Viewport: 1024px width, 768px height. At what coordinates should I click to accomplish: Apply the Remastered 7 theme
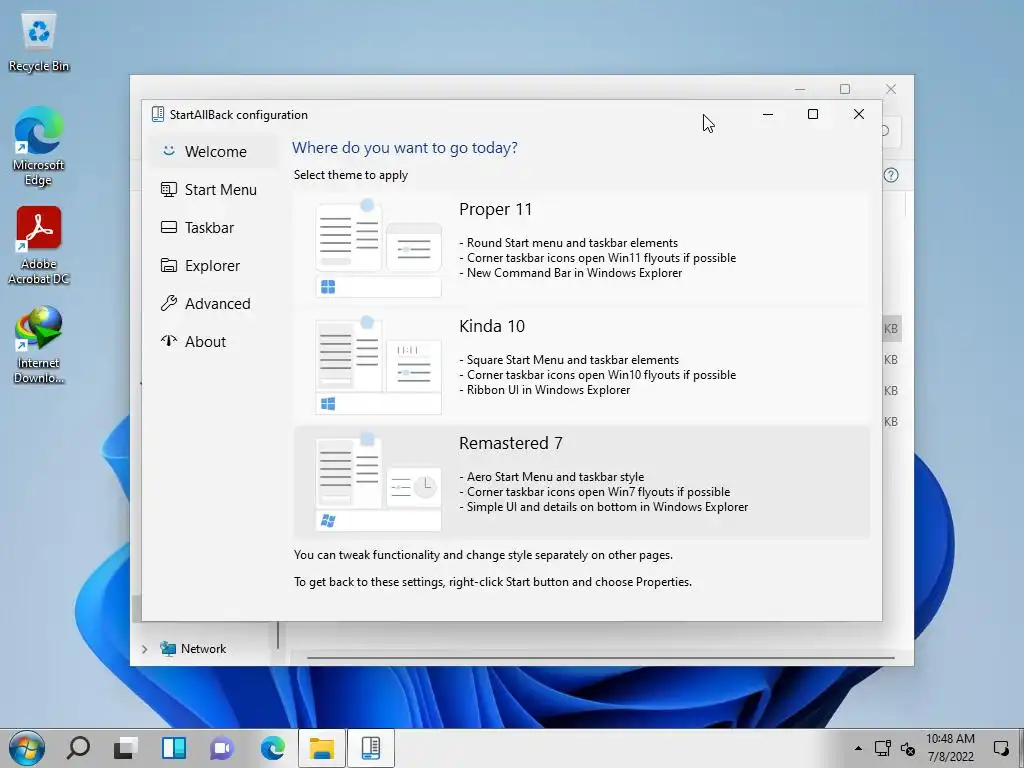point(581,483)
